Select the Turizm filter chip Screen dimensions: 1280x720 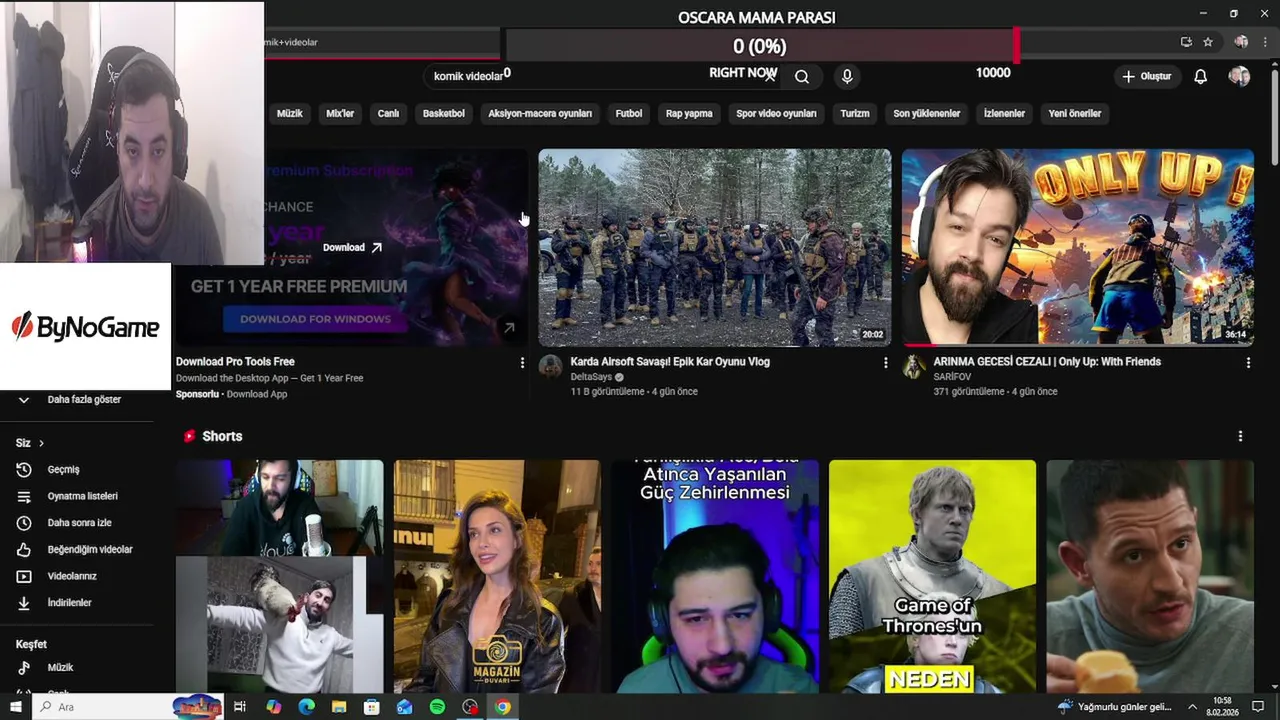855,113
